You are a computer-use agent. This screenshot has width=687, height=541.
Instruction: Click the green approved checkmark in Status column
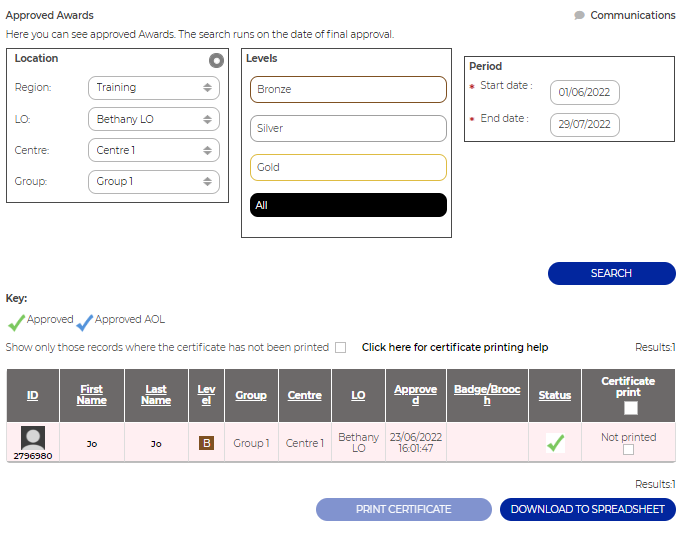pyautogui.click(x=555, y=442)
